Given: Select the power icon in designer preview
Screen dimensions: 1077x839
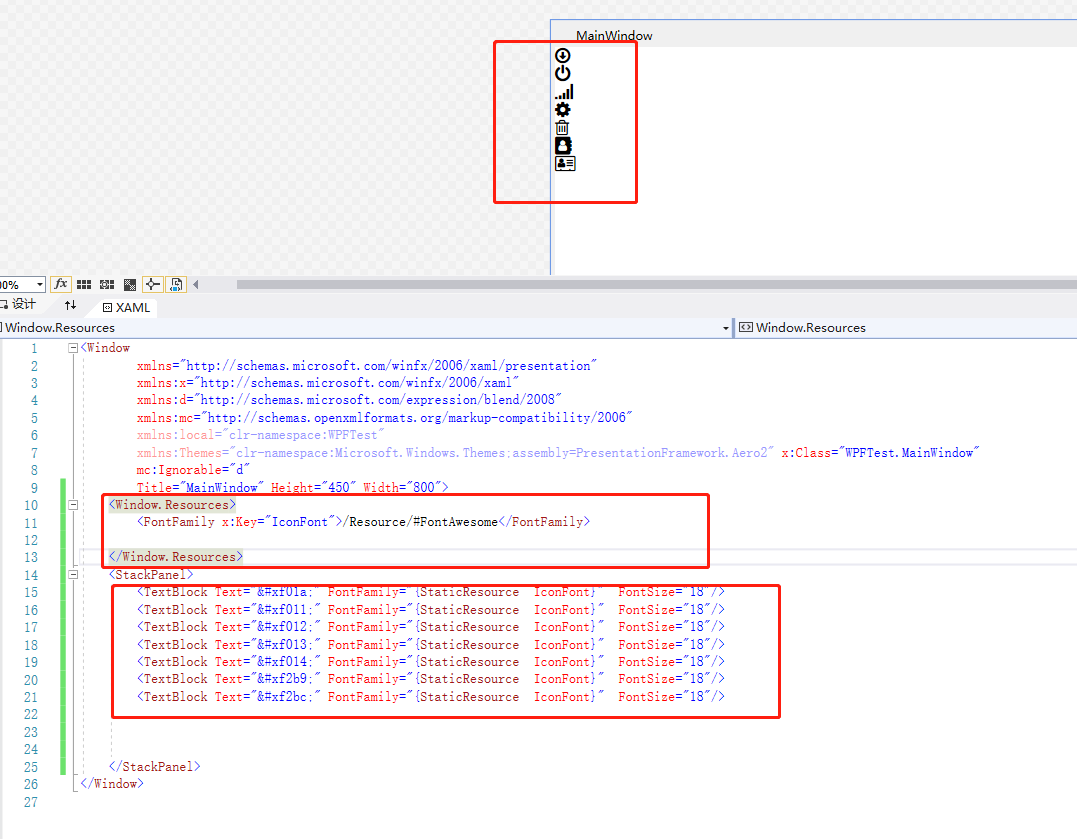Looking at the screenshot, I should pos(563,73).
